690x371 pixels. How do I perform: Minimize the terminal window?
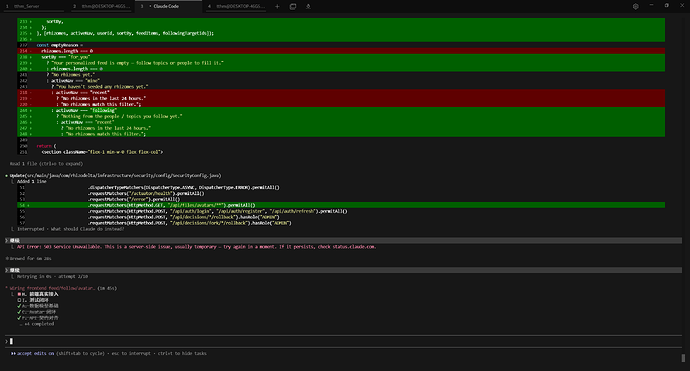[651, 6]
